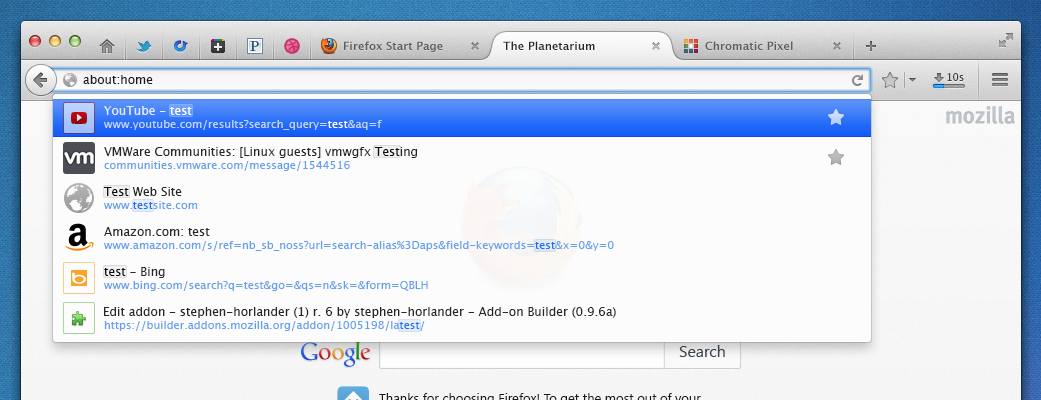
Task: Click the Google Search button
Action: [x=702, y=352]
